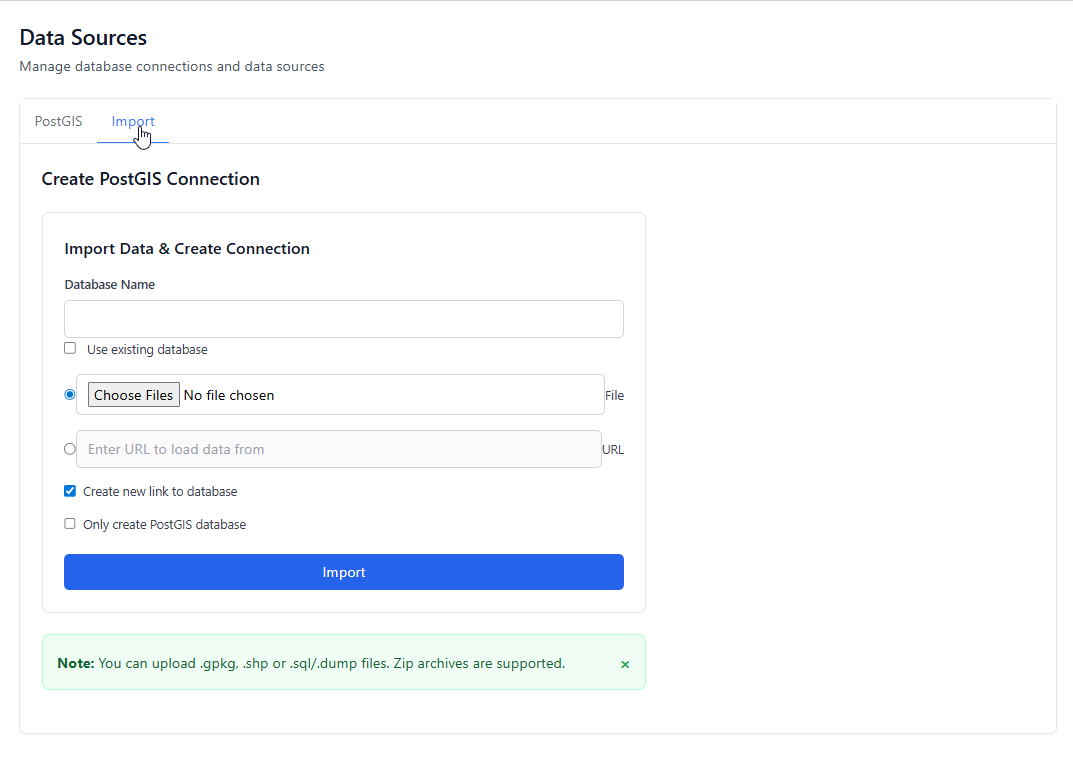Click the URL label beside input
Image resolution: width=1073 pixels, height=772 pixels.
(x=613, y=450)
